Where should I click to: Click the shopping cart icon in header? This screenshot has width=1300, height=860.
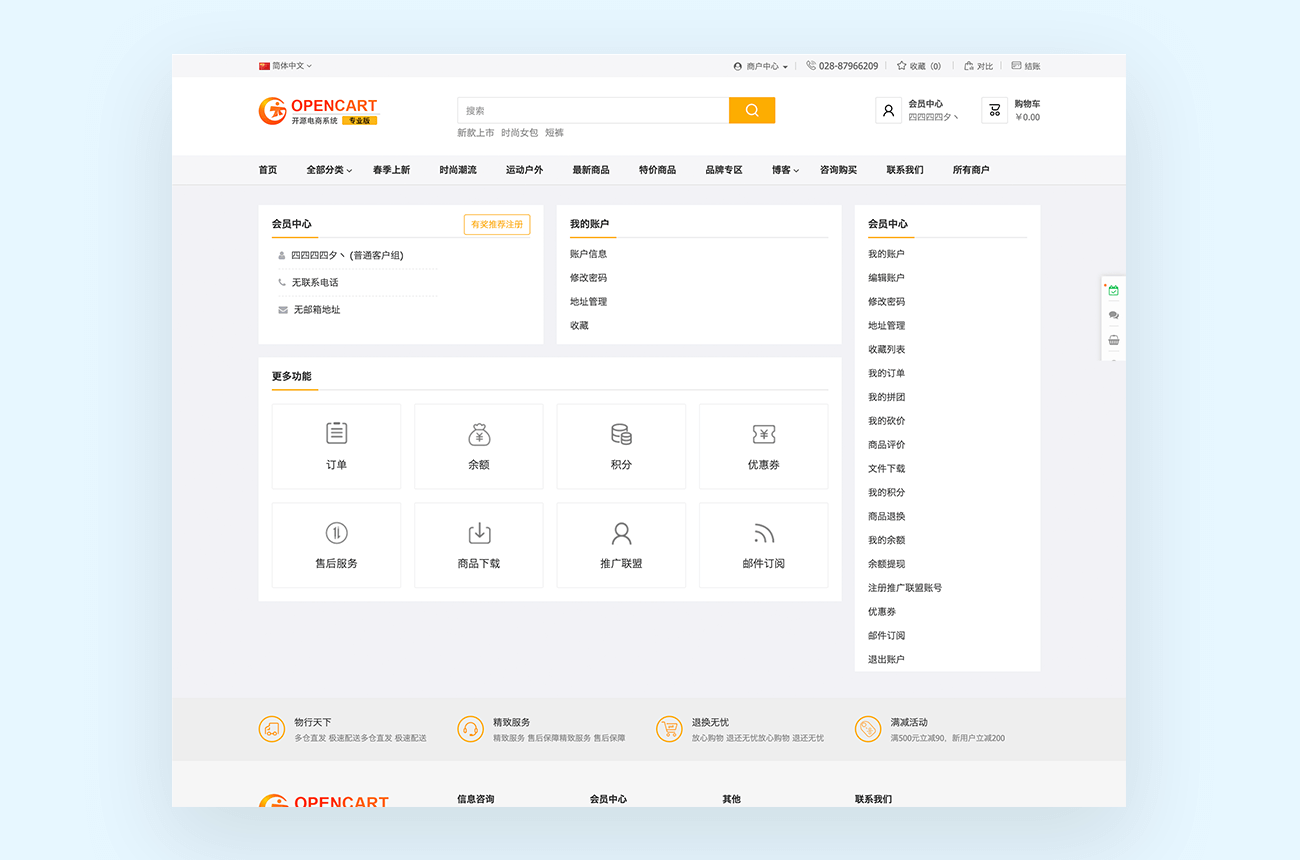[x=994, y=110]
